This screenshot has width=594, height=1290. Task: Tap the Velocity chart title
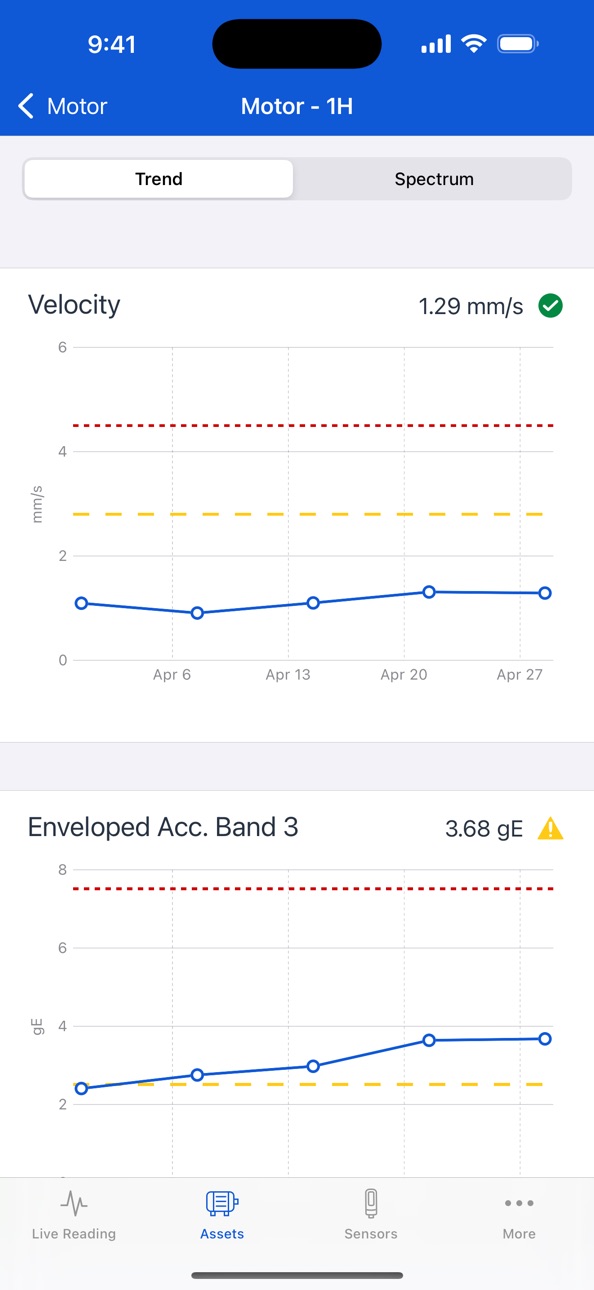(x=74, y=305)
